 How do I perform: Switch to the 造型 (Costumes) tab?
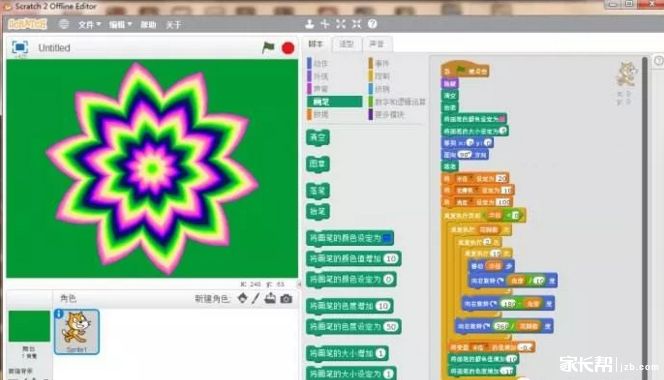346,44
